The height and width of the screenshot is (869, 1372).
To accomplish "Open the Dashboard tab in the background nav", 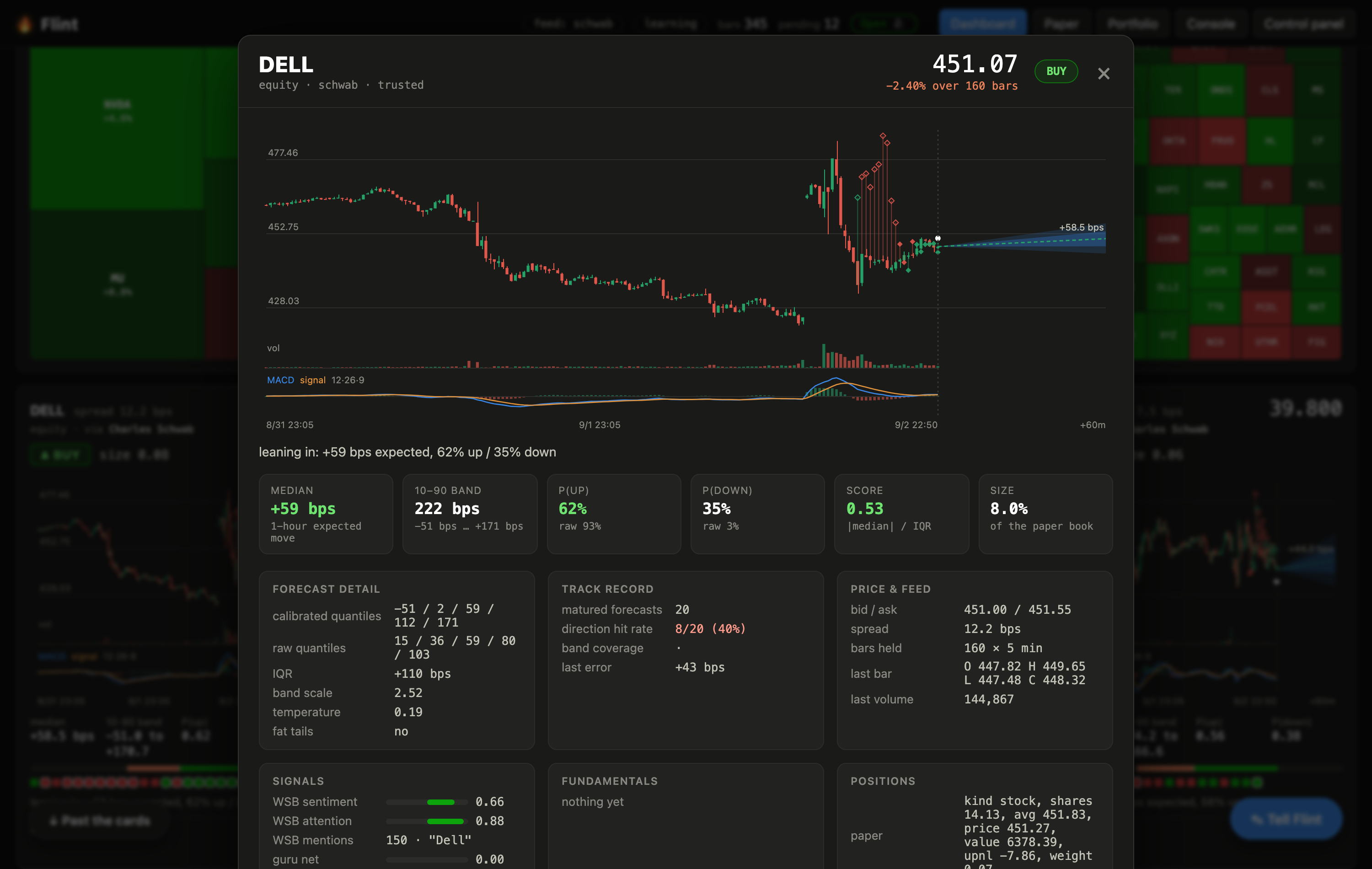I will [983, 24].
